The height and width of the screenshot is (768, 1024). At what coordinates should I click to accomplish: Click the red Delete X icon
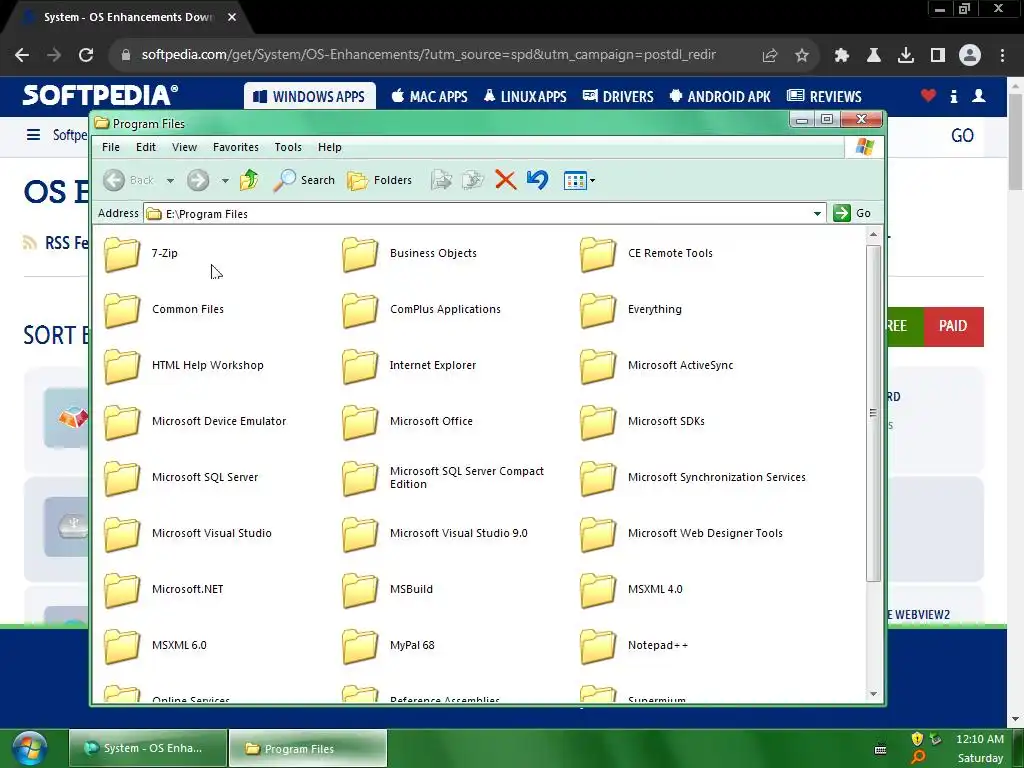click(x=505, y=180)
